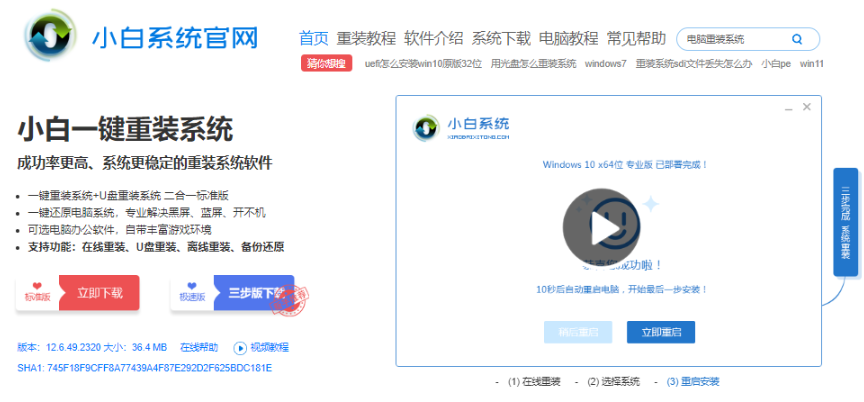This screenshot has height=402, width=864.
Task: Click the 三步完成 系统重装 side tab
Action: coord(845,222)
